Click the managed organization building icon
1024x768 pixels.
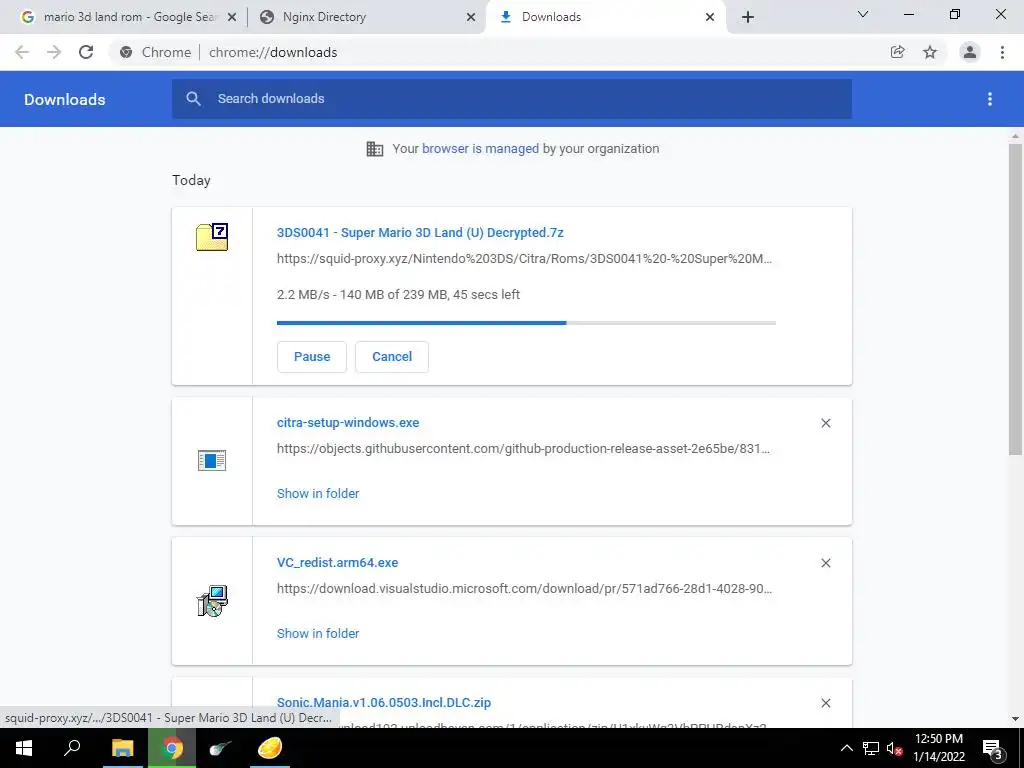click(x=375, y=149)
